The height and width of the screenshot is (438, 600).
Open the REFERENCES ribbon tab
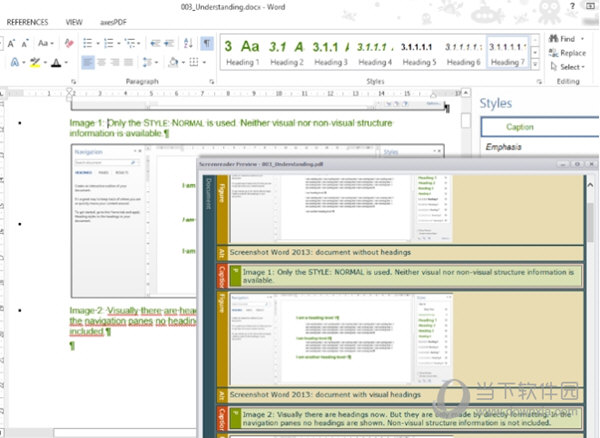[x=28, y=22]
